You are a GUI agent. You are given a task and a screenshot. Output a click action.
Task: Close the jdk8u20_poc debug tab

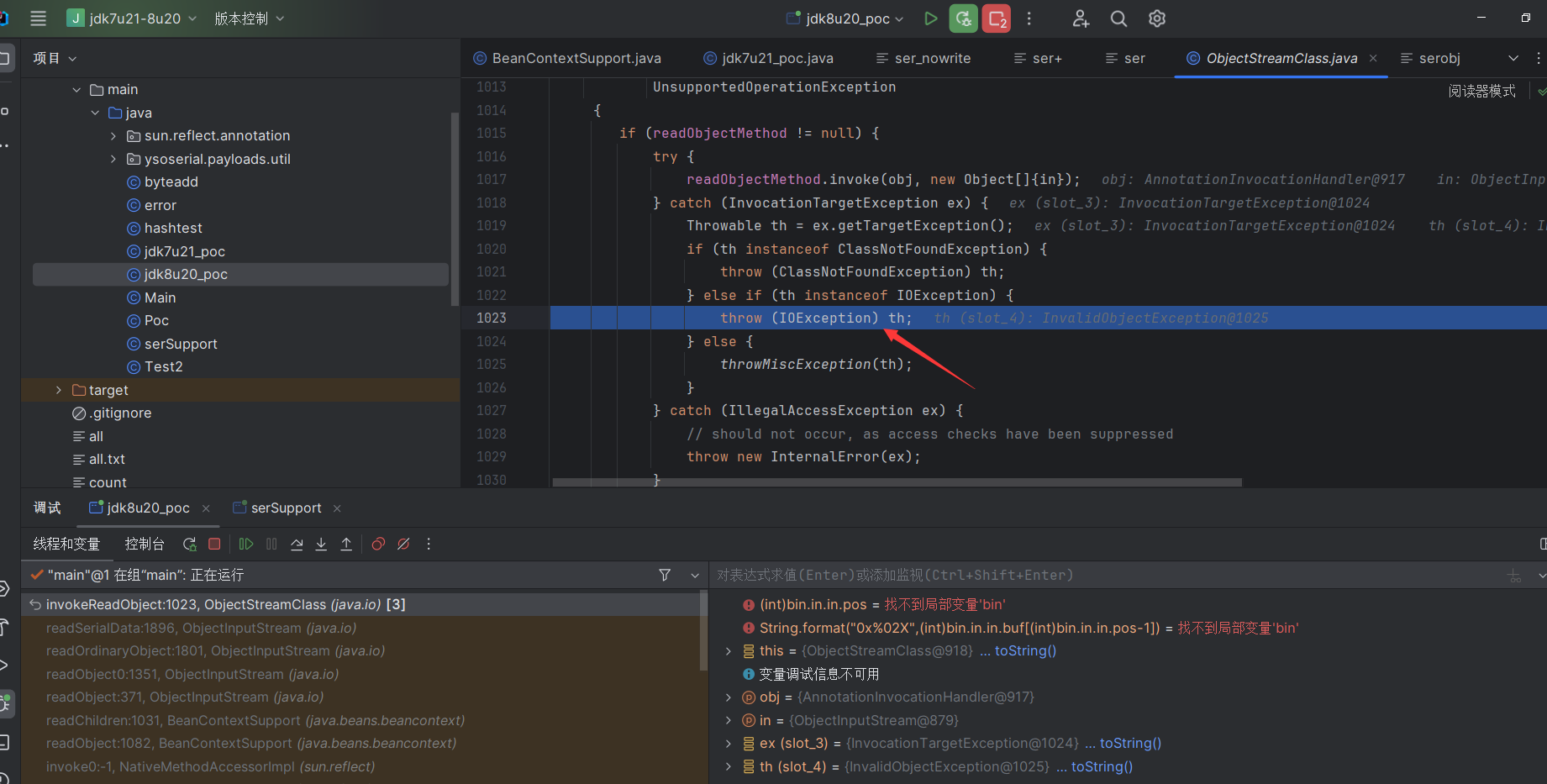[206, 508]
